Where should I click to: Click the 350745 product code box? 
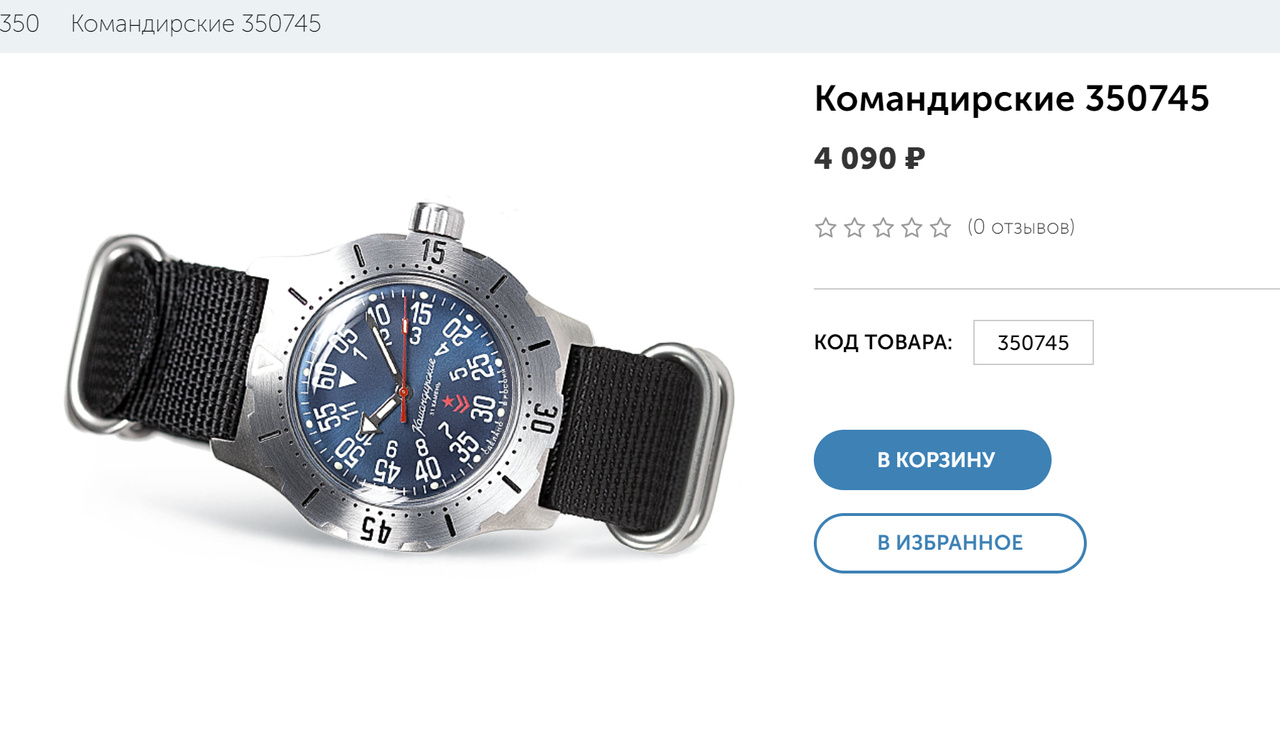(1033, 343)
